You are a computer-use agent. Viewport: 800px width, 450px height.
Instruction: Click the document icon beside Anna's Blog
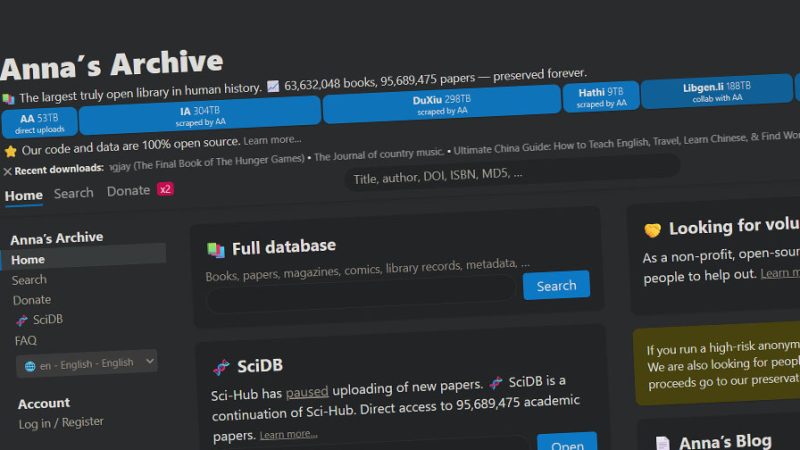662,443
